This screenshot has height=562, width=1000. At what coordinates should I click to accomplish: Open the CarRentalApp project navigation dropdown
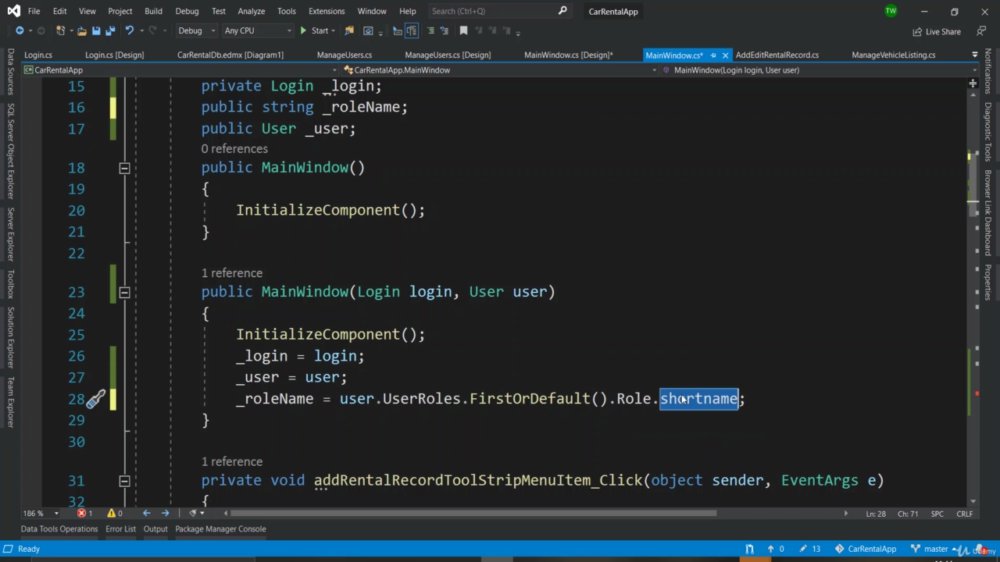[x=180, y=70]
